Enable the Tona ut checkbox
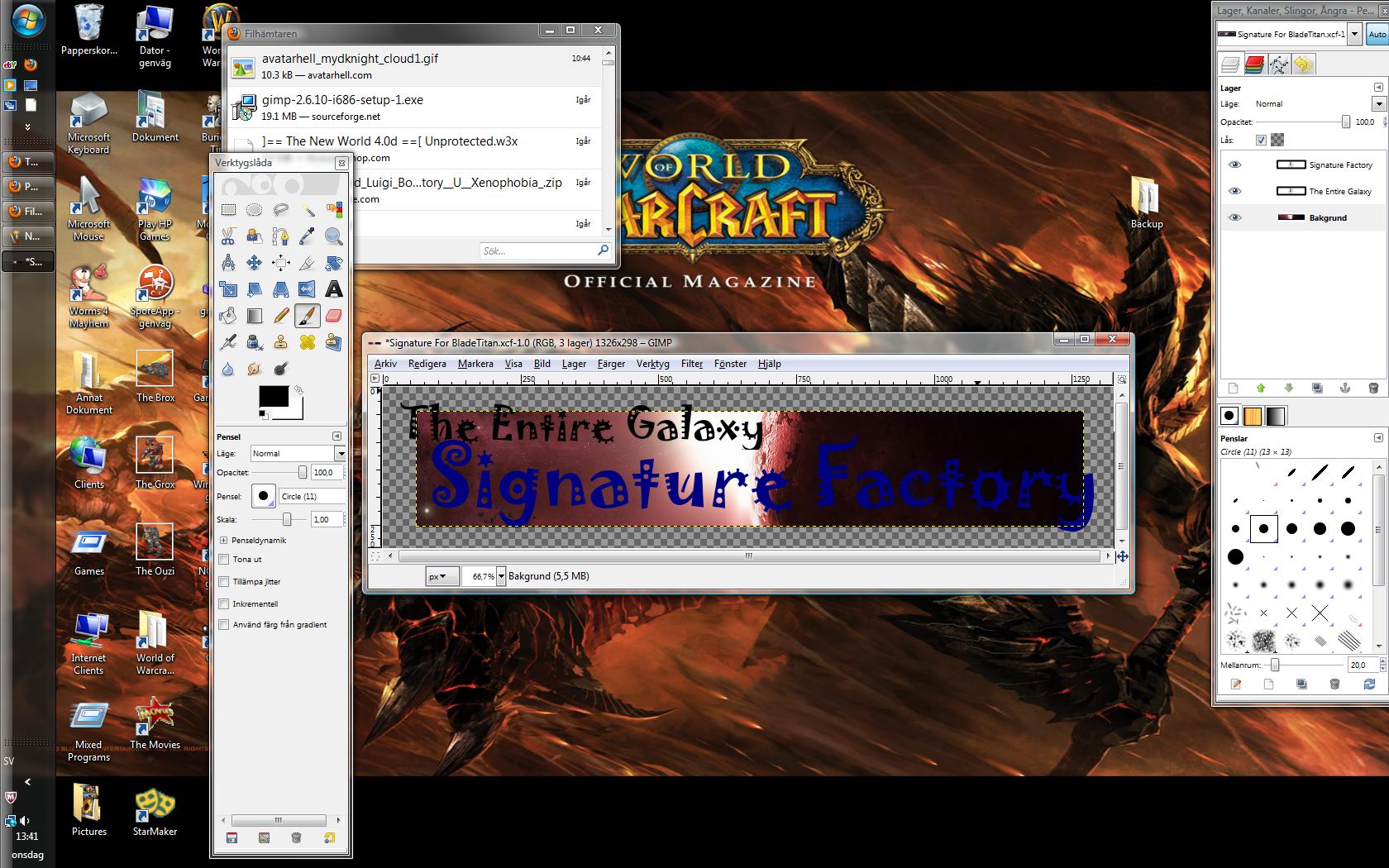The width and height of the screenshot is (1389, 868). pyautogui.click(x=223, y=560)
